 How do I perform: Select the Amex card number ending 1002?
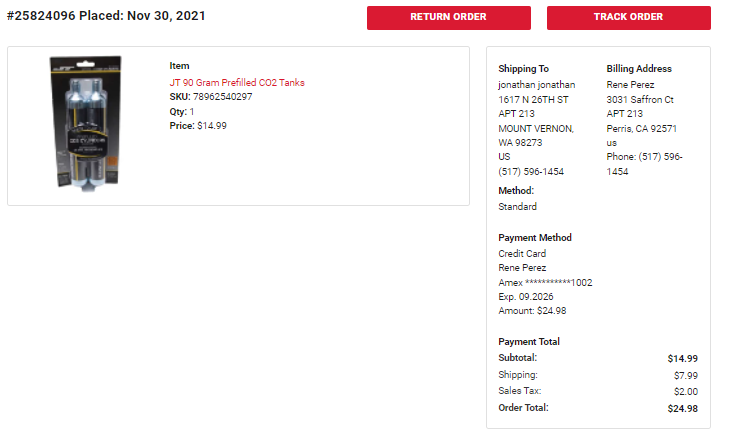[x=545, y=283]
